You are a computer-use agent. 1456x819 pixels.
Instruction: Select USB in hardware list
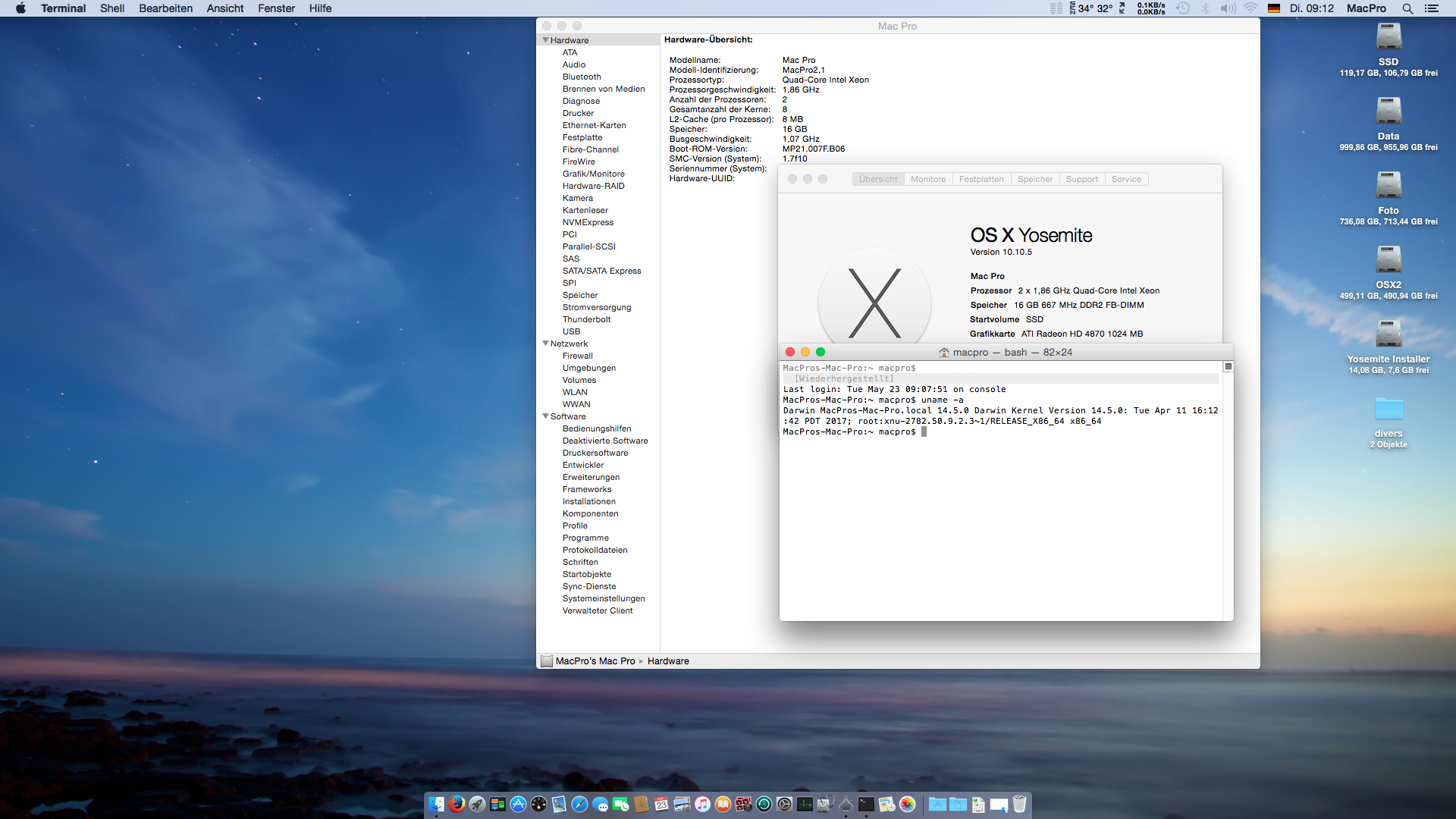click(571, 331)
